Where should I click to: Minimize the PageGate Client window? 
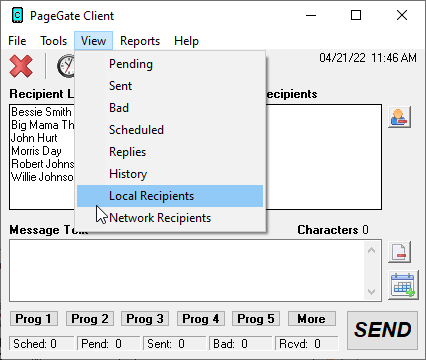point(311,15)
